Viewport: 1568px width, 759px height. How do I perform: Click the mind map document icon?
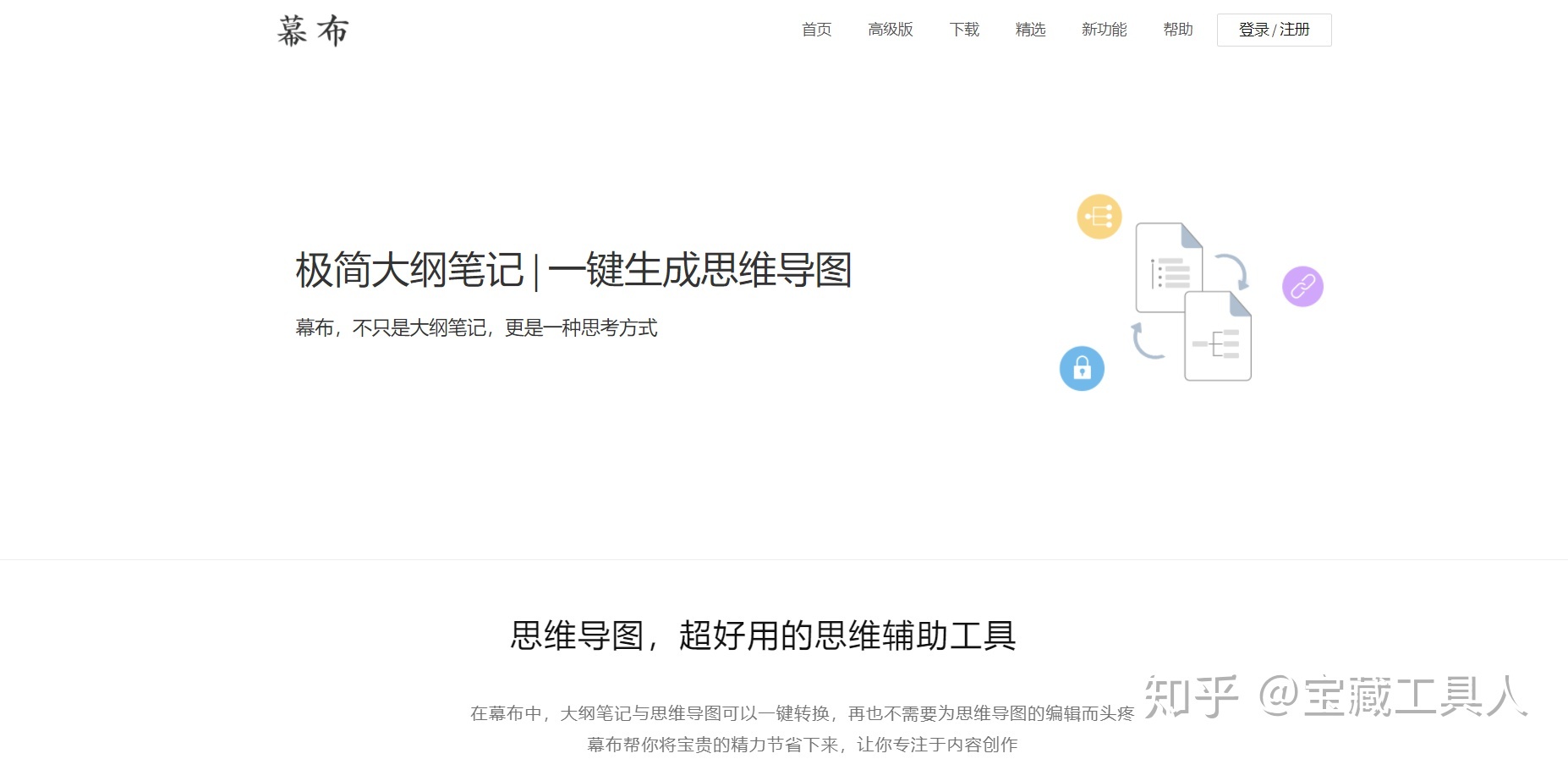point(1218,336)
